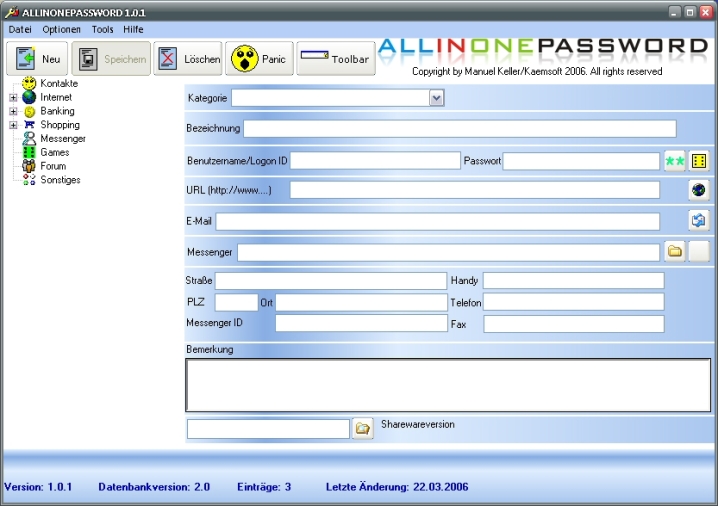
Task: Expand the Shopping tree node
Action: pos(13,125)
